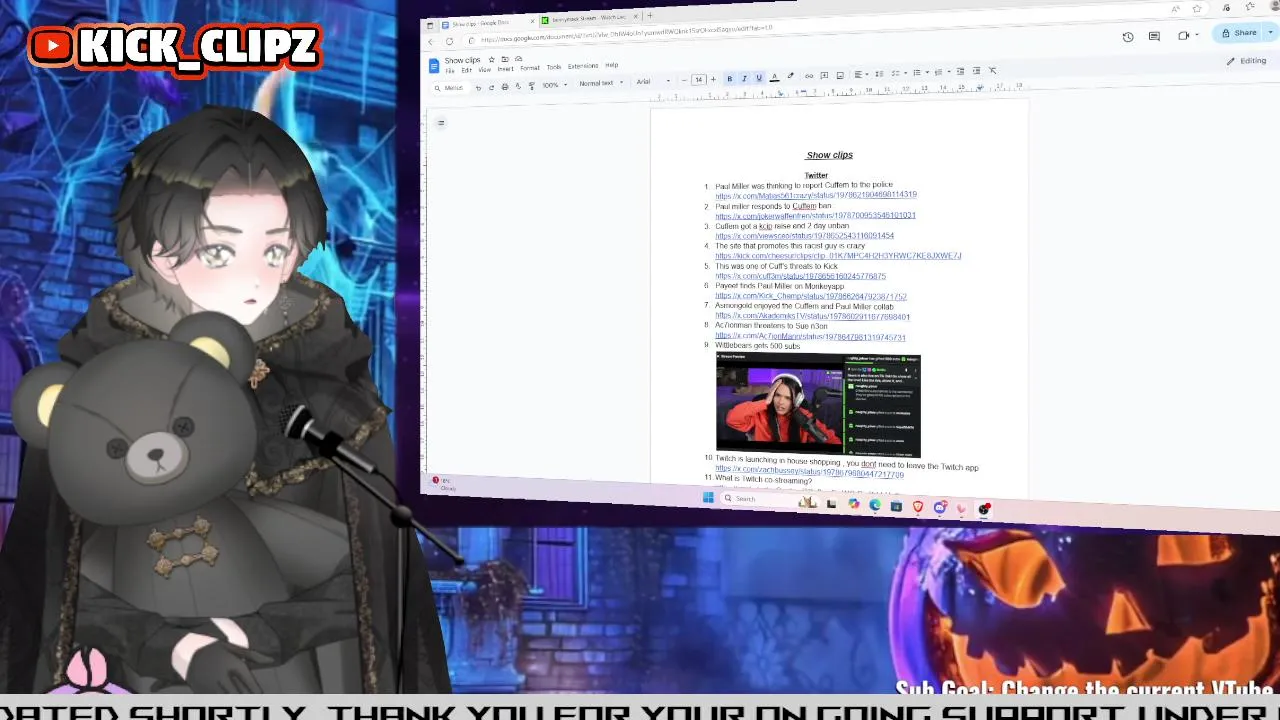The image size is (1280, 720).
Task: Open the Normal text style dropdown
Action: tap(601, 83)
